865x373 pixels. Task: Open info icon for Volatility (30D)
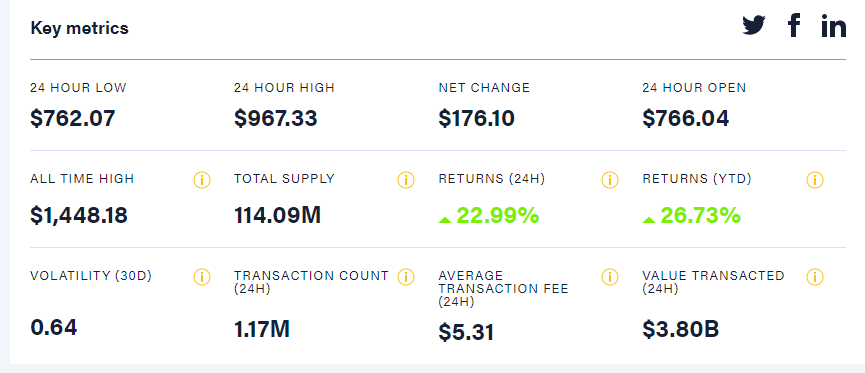[202, 277]
